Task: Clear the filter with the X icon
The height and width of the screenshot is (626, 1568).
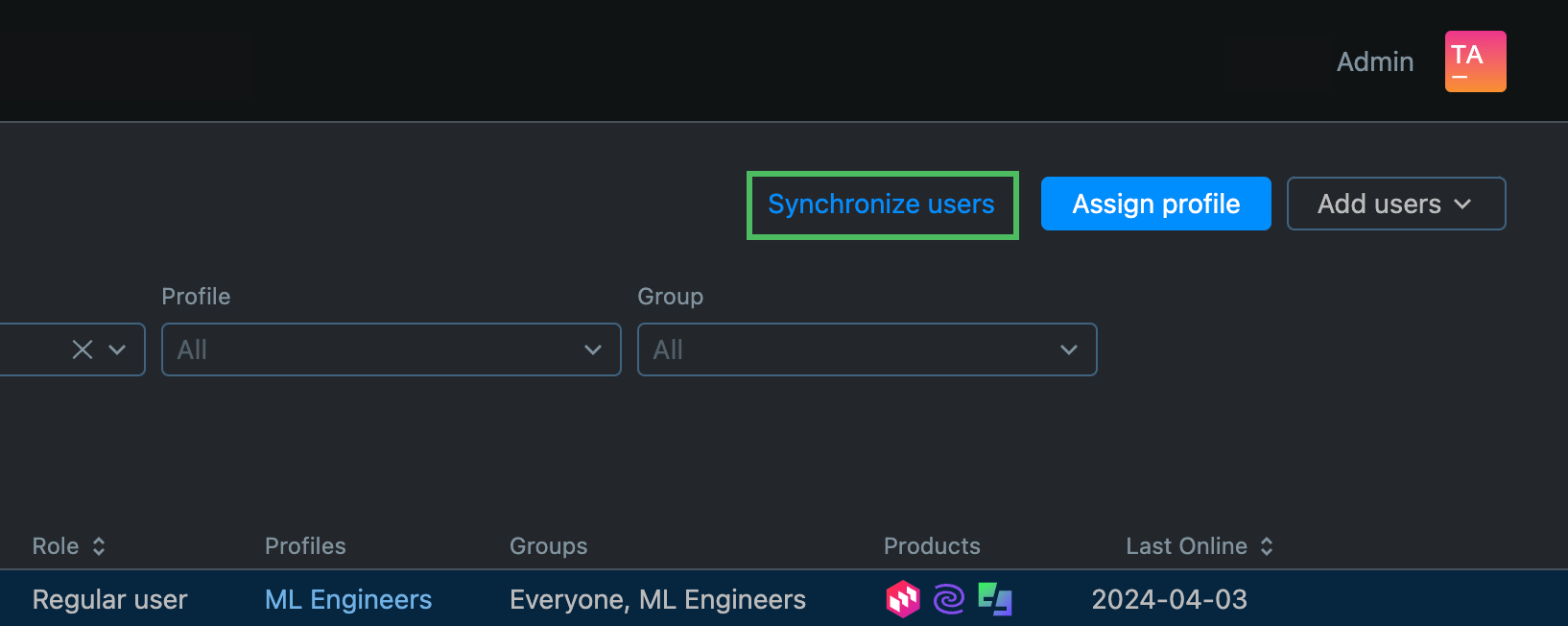Action: coord(83,349)
